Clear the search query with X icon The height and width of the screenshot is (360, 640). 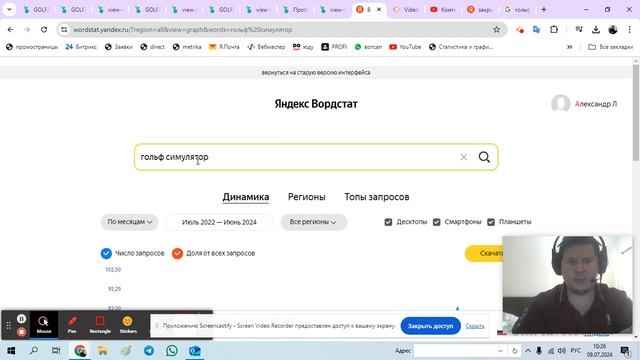(463, 157)
